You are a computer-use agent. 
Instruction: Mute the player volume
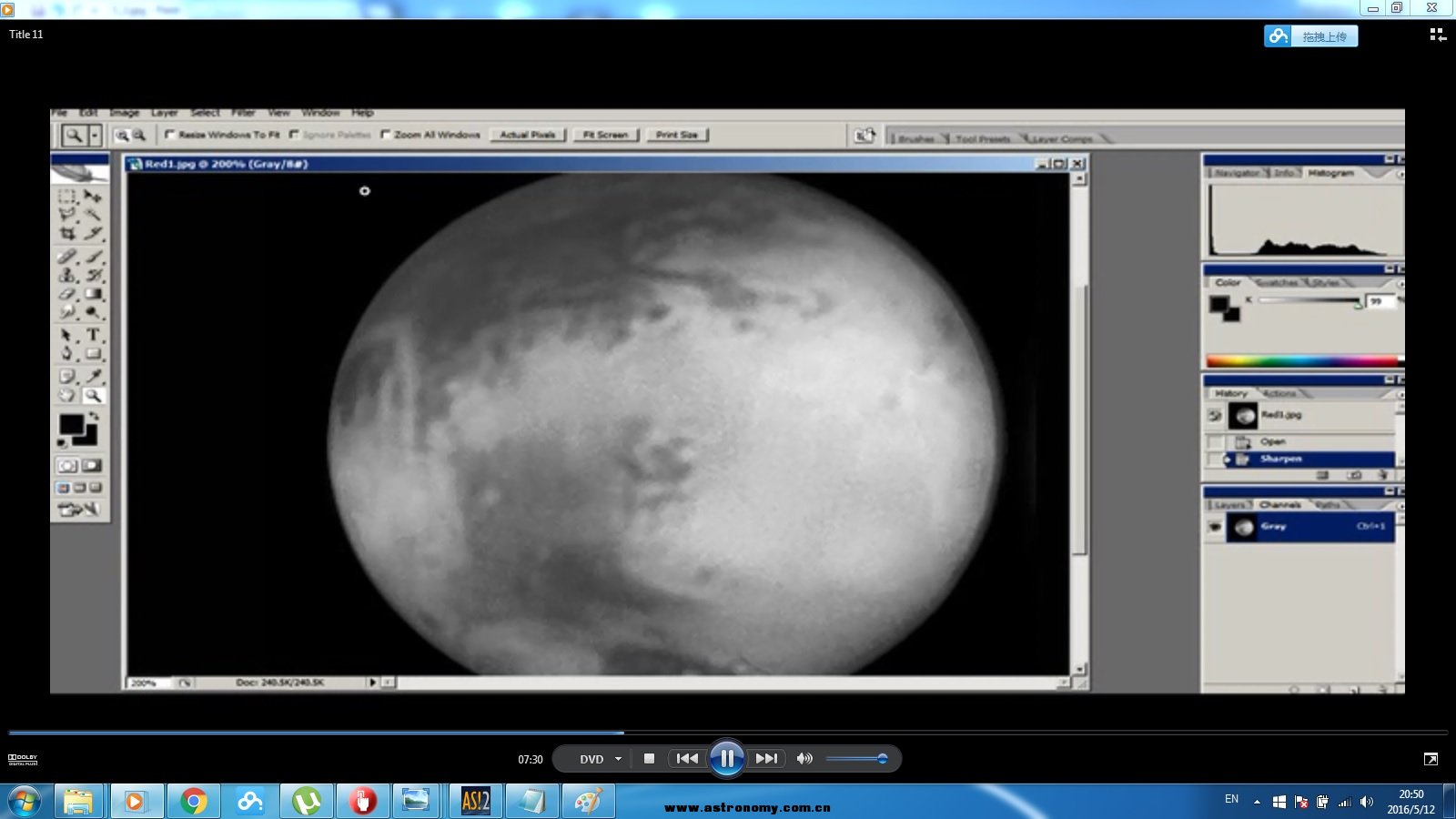pos(804,758)
